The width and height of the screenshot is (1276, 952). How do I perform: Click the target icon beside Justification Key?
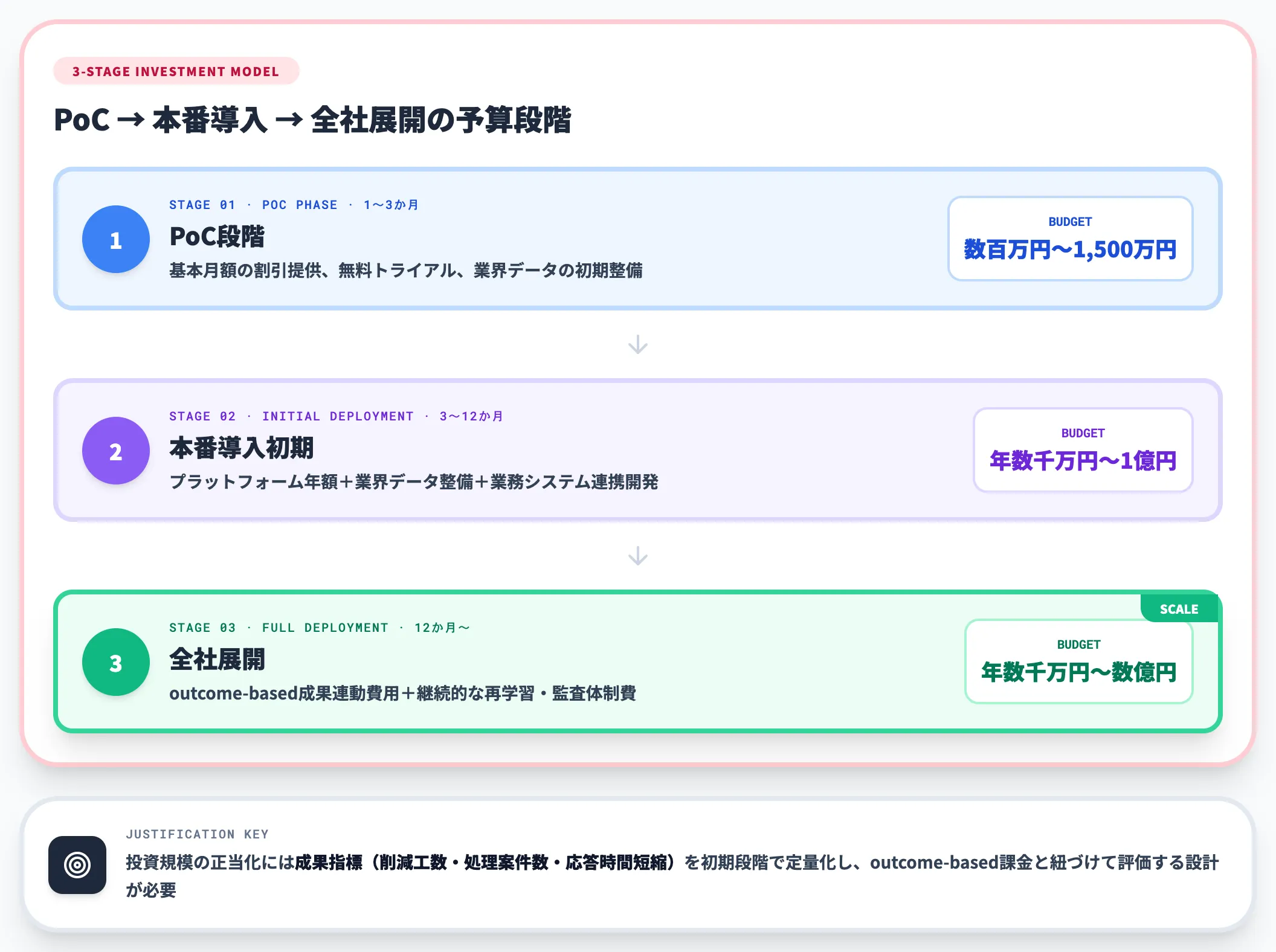pyautogui.click(x=77, y=865)
